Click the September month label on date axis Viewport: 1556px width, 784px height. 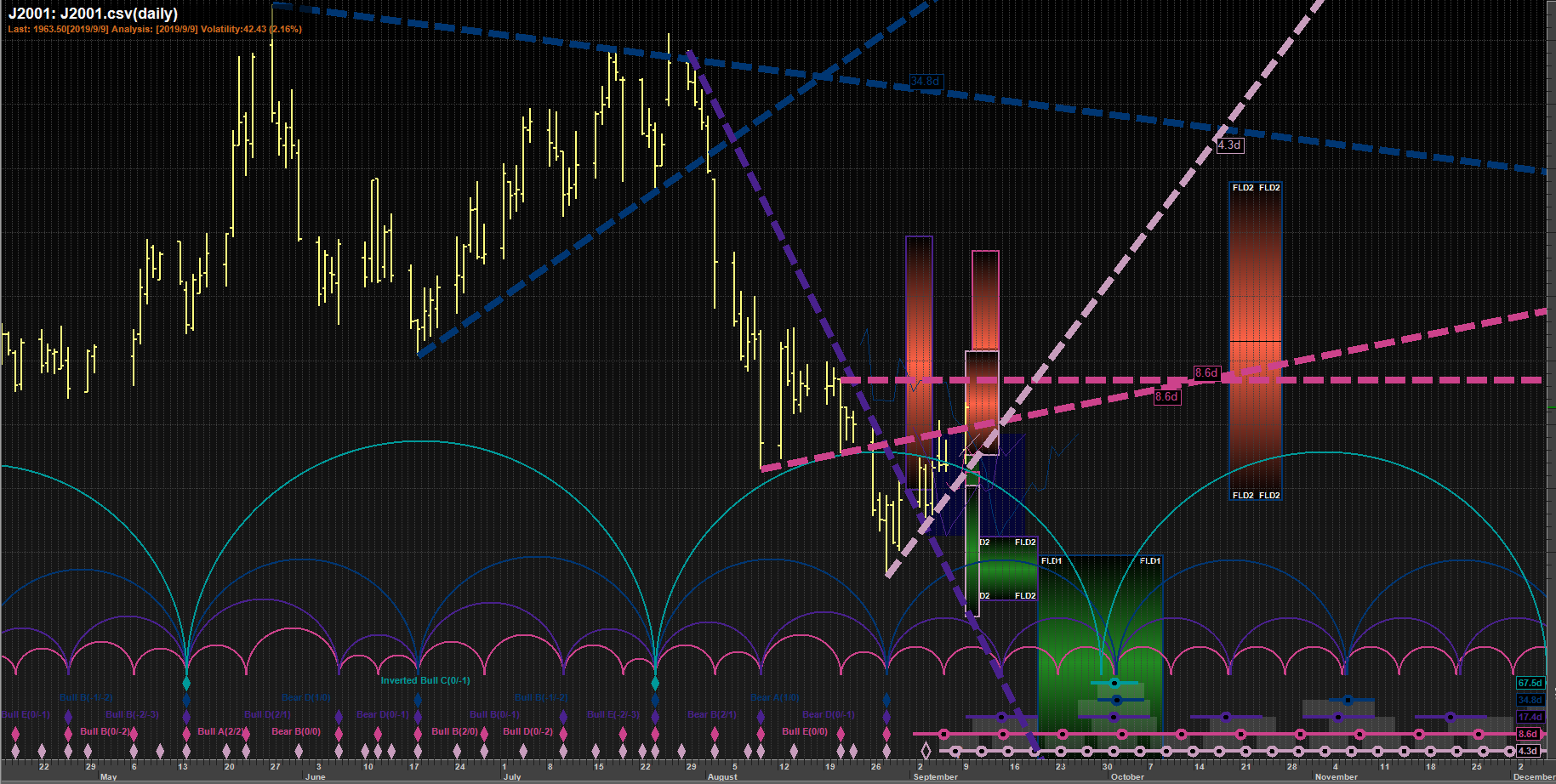[x=936, y=777]
